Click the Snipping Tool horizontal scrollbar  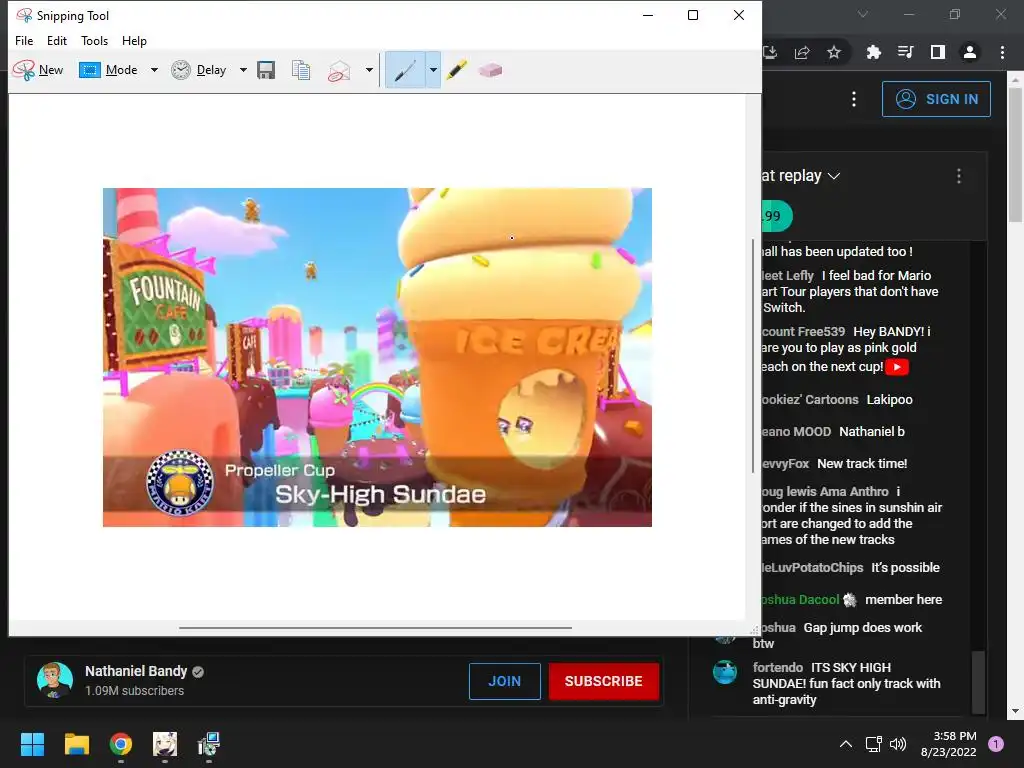376,628
